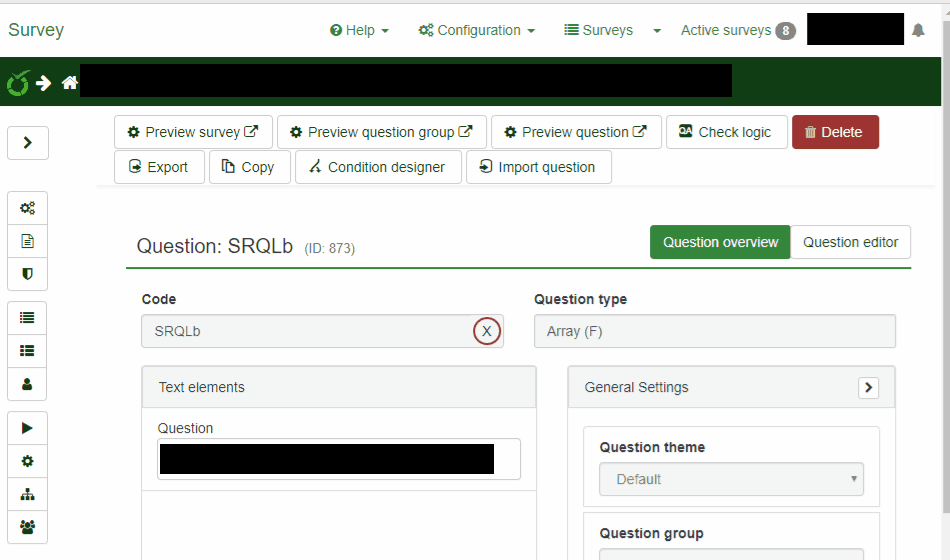Open the Help menu
This screenshot has width=950, height=560.
(359, 31)
